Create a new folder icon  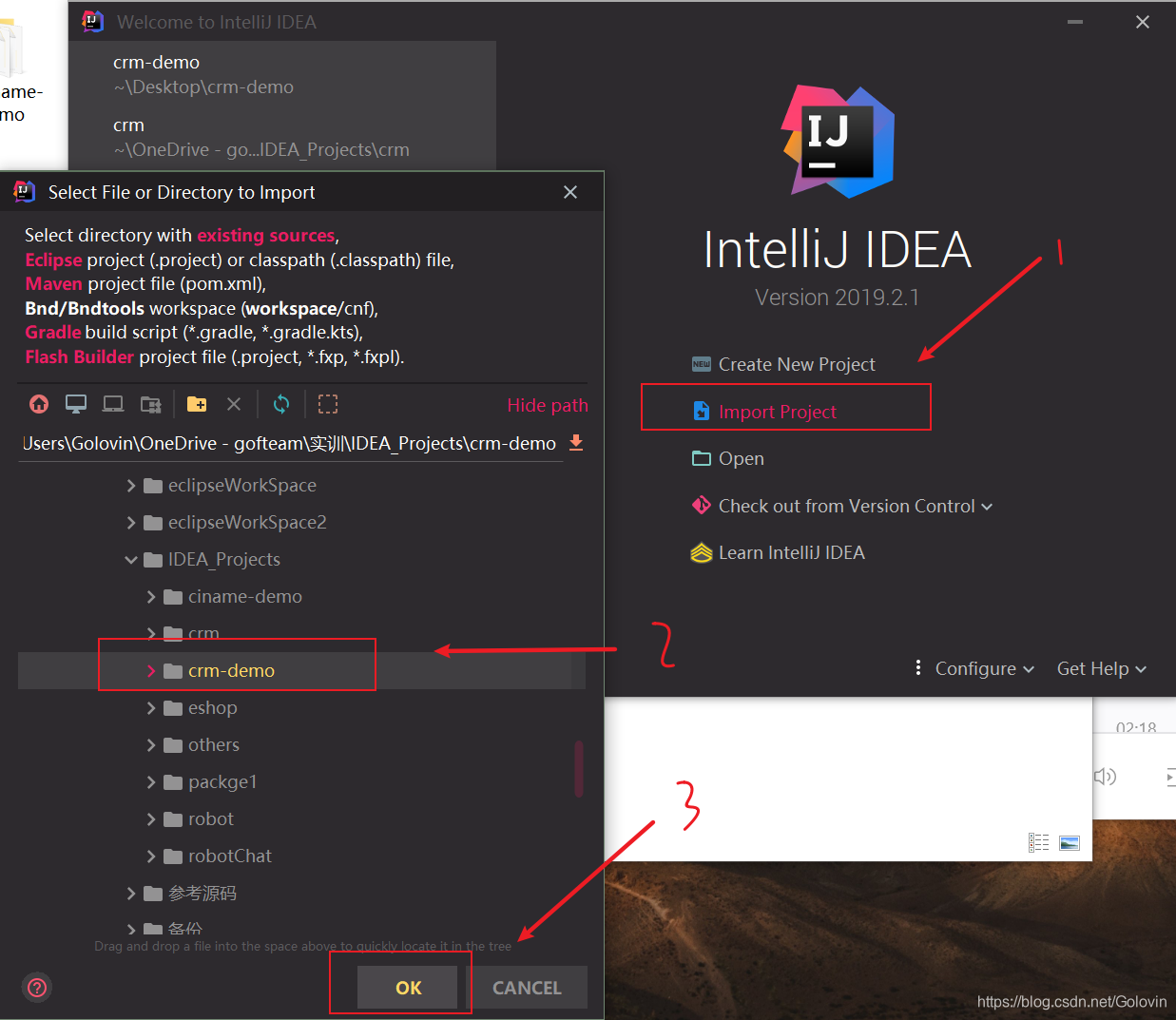coord(197,404)
